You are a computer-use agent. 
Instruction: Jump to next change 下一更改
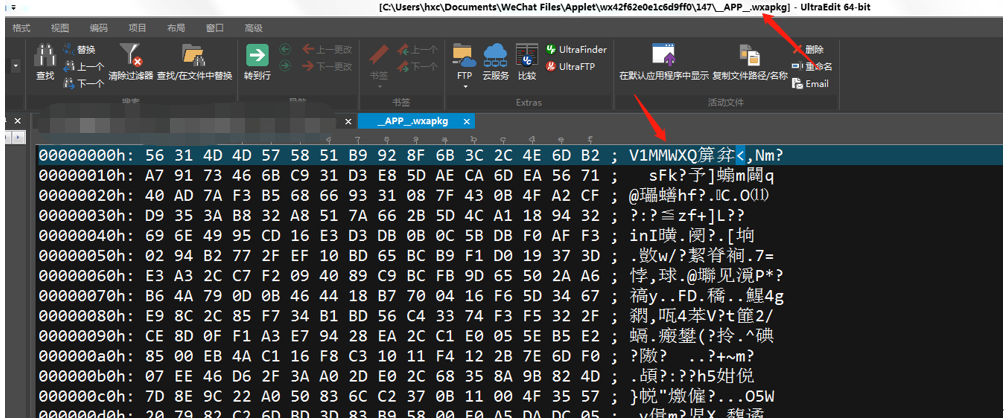point(327,66)
